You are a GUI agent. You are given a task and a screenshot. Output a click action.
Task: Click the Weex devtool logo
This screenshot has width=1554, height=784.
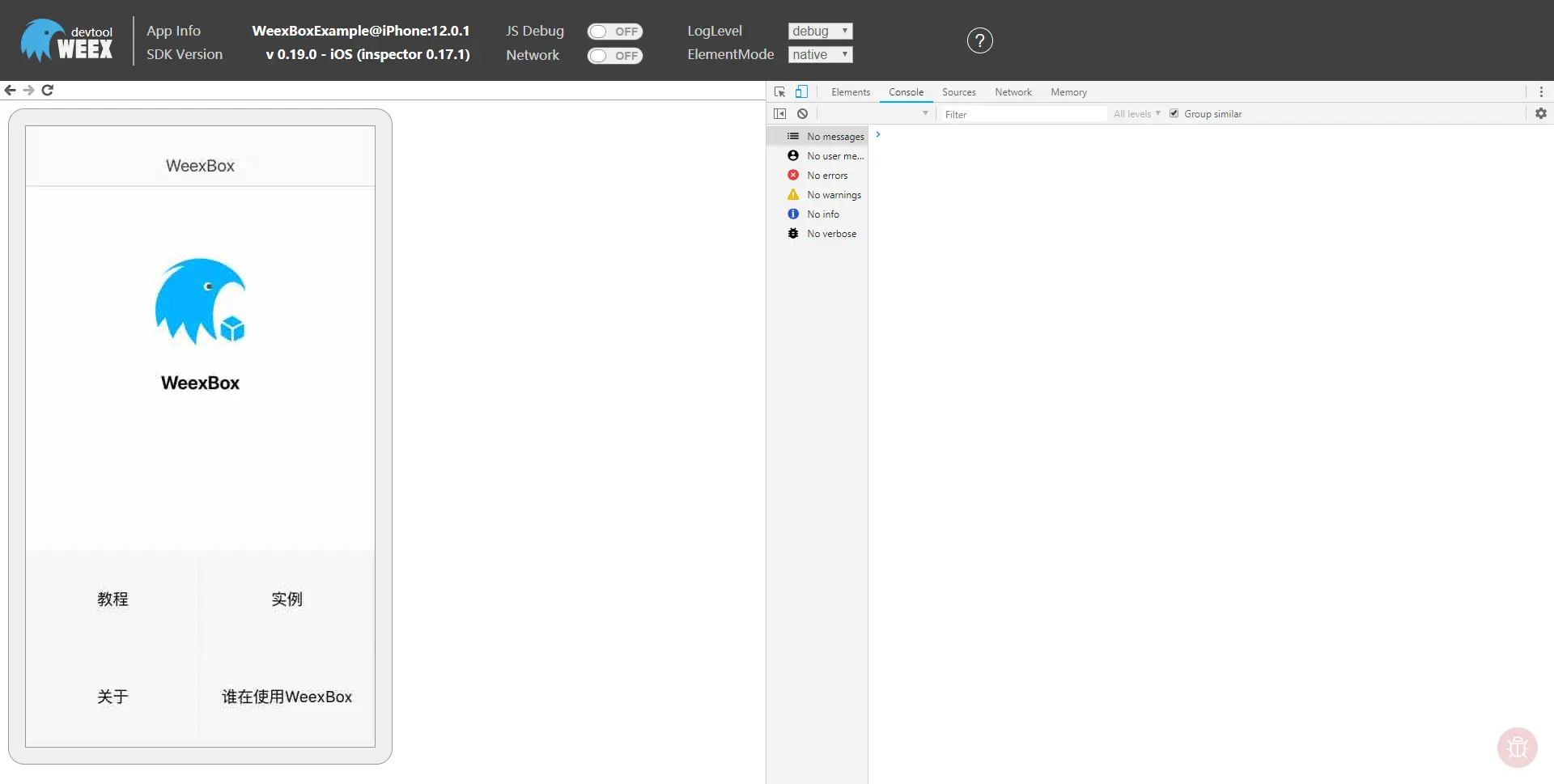point(67,40)
